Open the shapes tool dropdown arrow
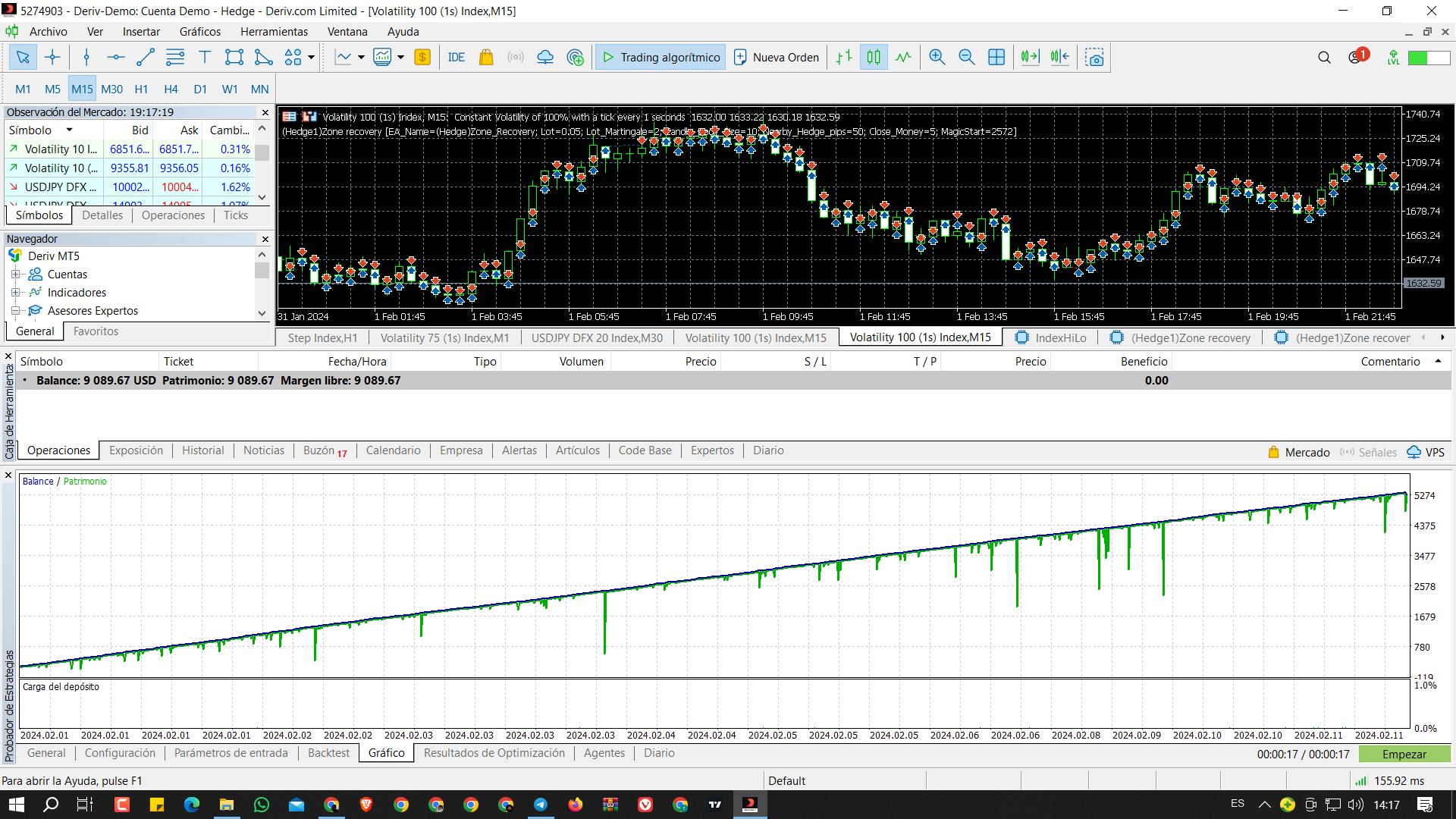This screenshot has height=819, width=1456. point(311,58)
